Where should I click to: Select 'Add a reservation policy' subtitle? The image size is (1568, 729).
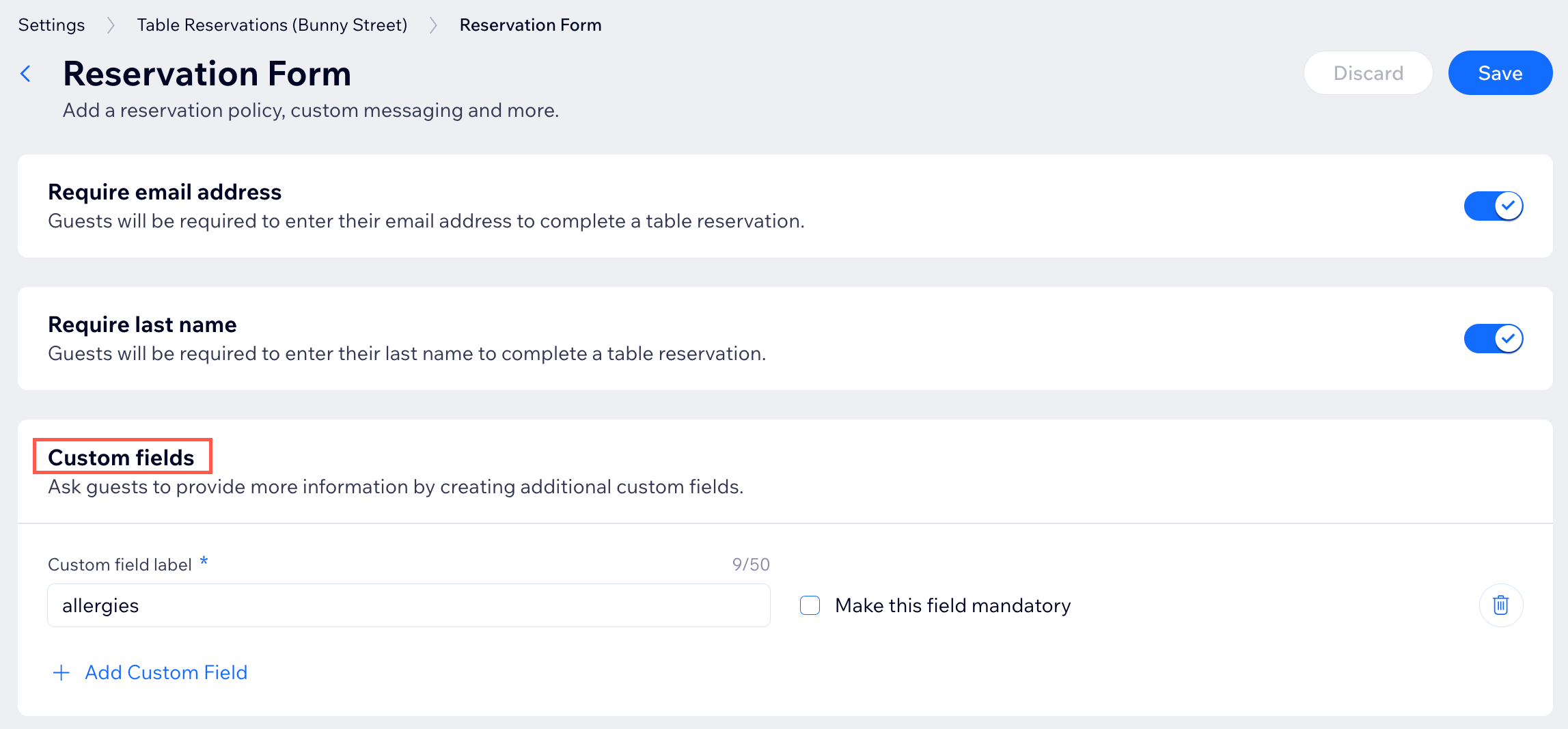click(x=311, y=111)
